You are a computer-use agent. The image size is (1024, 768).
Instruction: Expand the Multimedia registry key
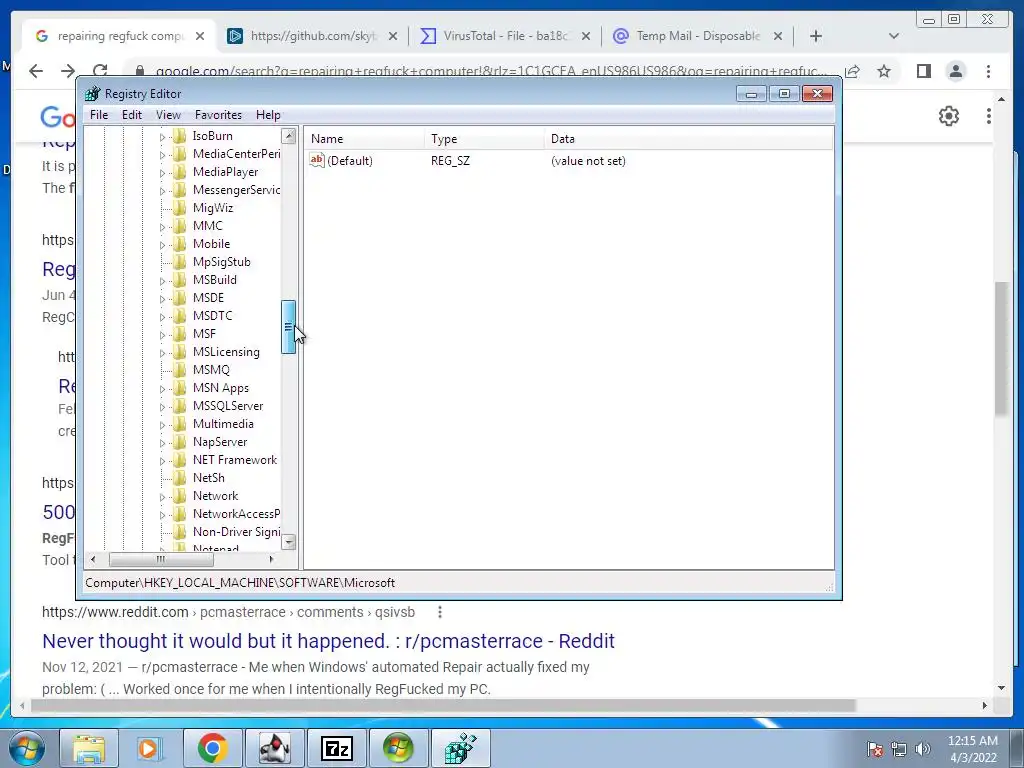(162, 424)
